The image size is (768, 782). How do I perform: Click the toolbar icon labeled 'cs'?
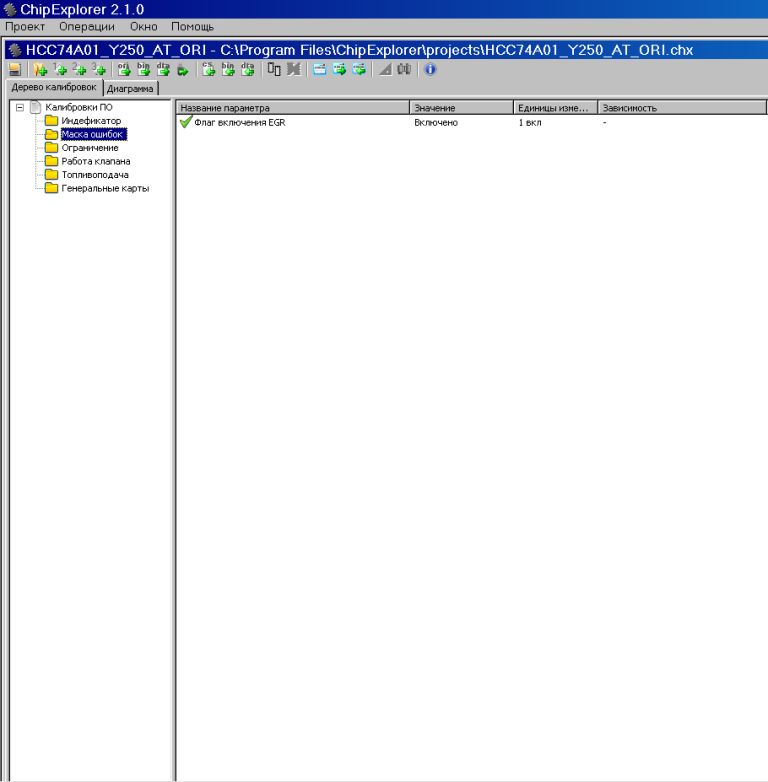pos(209,70)
